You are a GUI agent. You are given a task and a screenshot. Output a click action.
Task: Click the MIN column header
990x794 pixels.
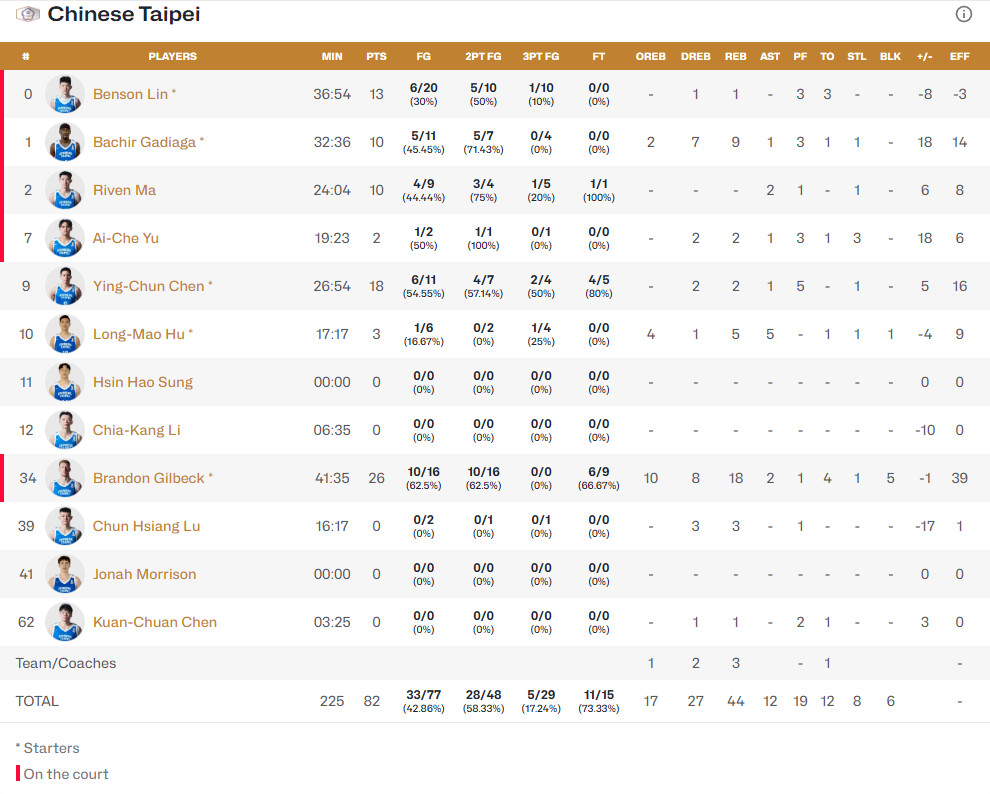pyautogui.click(x=332, y=56)
